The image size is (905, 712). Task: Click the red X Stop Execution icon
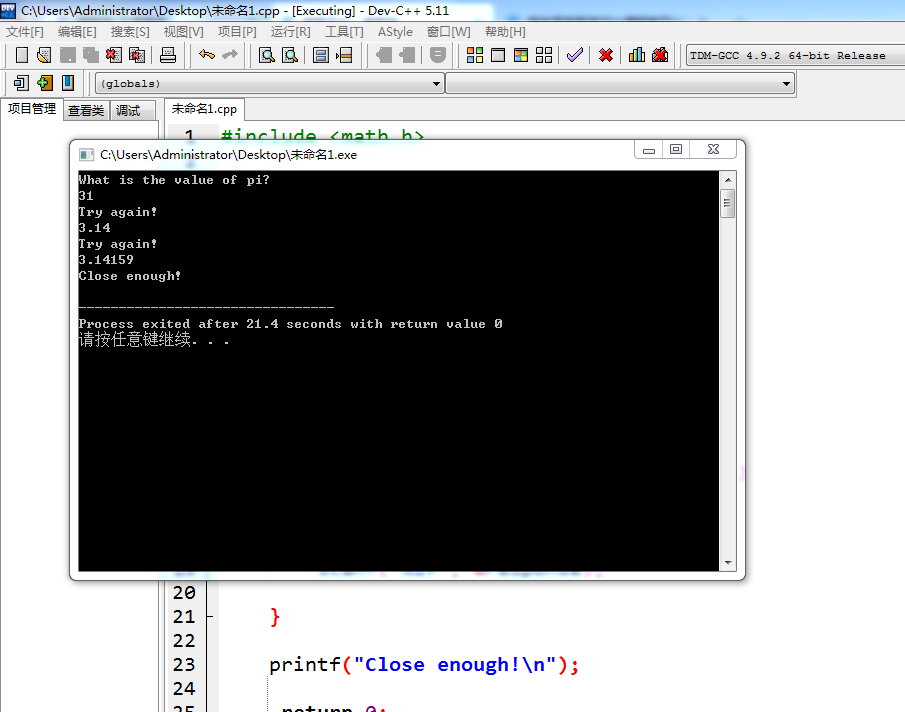pos(605,55)
